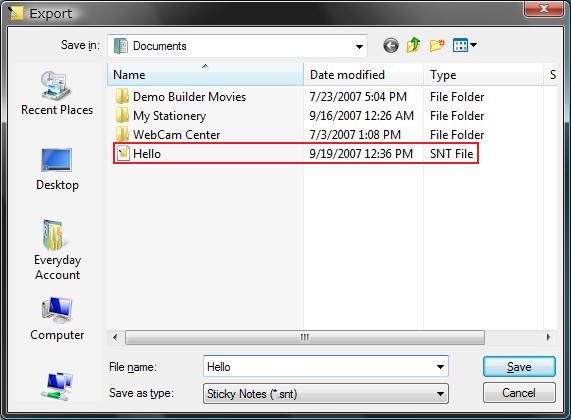
Task: Open the View menu icon
Action: pyautogui.click(x=465, y=46)
